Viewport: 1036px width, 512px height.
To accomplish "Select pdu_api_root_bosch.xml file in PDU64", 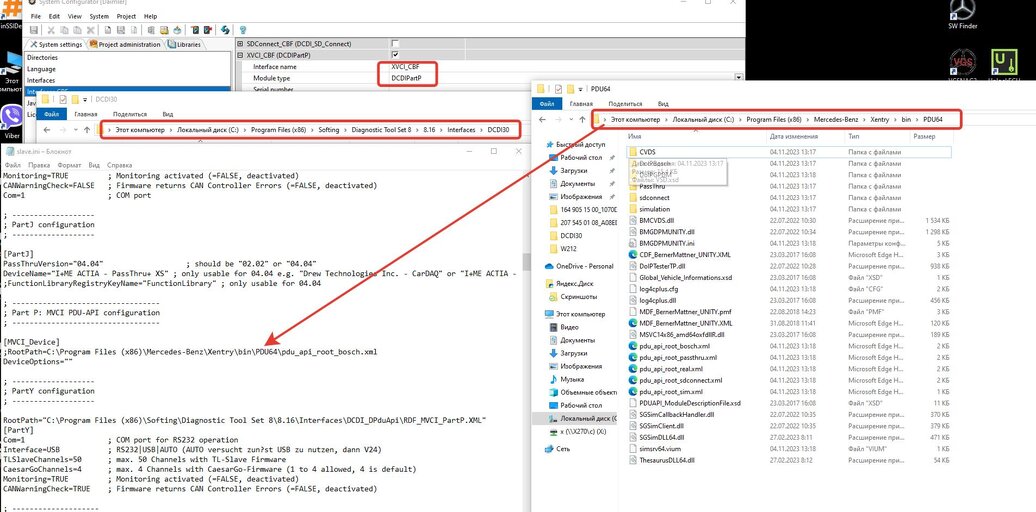I will 675,346.
